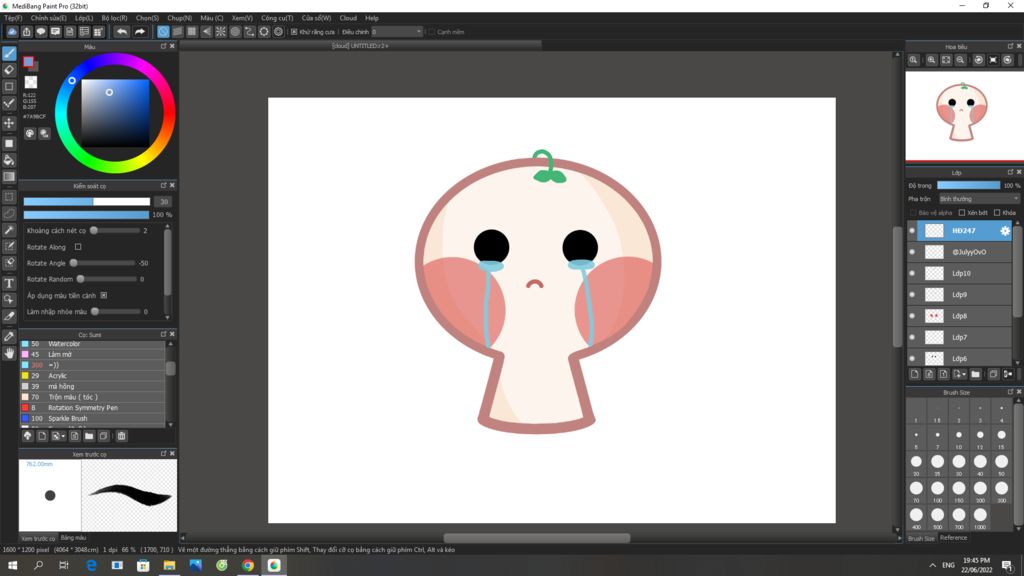The image size is (1024, 576).
Task: Select the Rotation Symmetry Pen brush
Action: (x=93, y=408)
